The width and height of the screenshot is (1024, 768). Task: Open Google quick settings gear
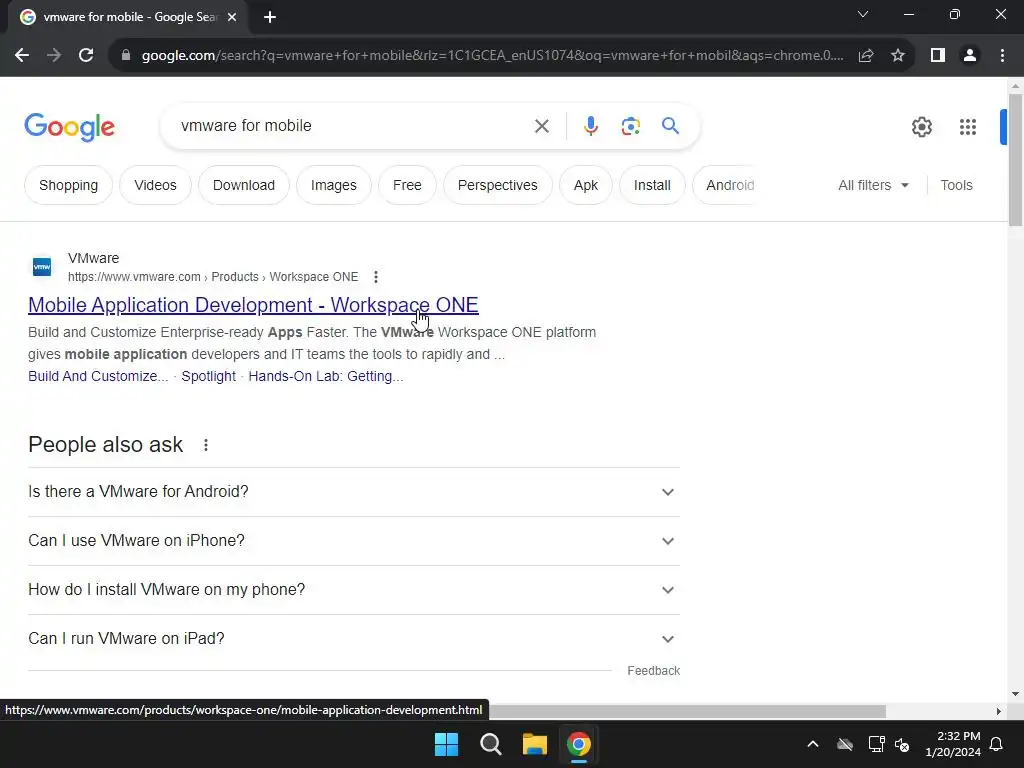point(921,127)
